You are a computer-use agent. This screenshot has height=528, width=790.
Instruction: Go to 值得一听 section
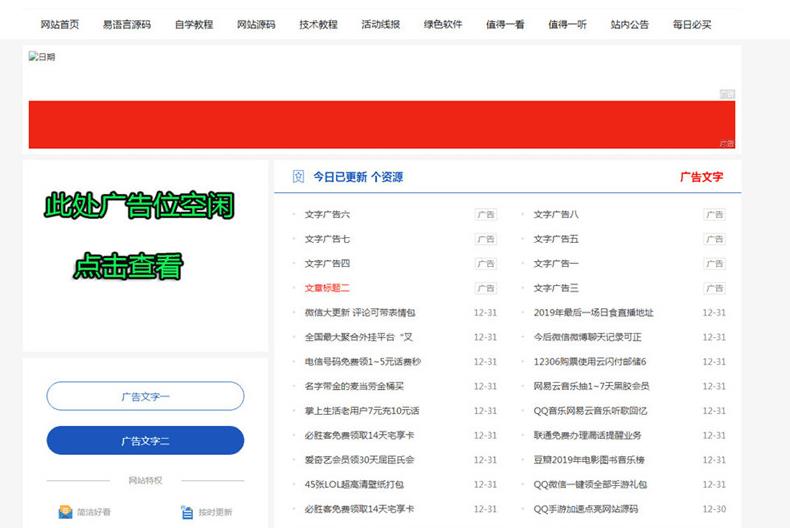pyautogui.click(x=567, y=24)
